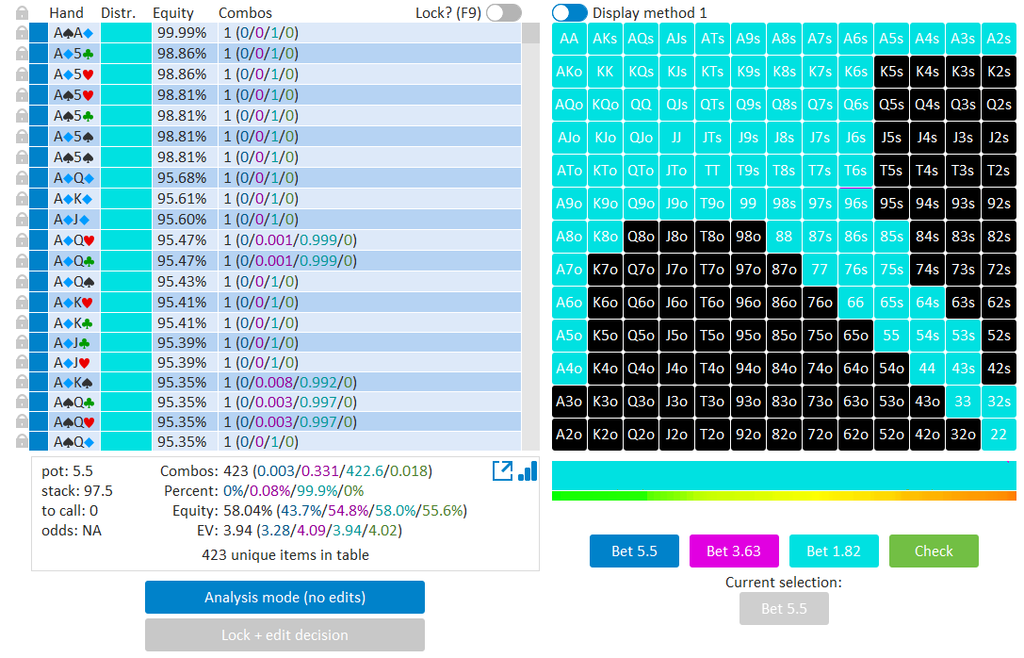Click the cyan Distr. cell of A♦5♣ row
The image size is (1024, 658).
(126, 54)
